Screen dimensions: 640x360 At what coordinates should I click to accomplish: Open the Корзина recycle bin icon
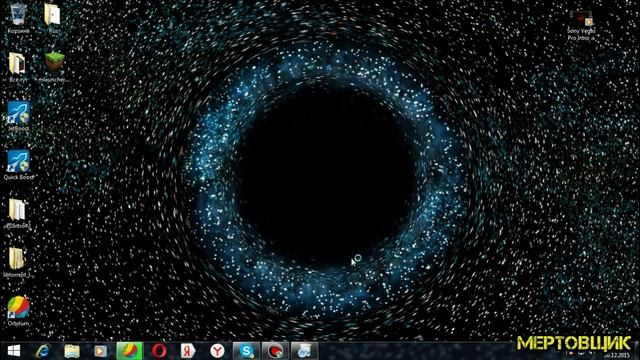click(x=18, y=18)
